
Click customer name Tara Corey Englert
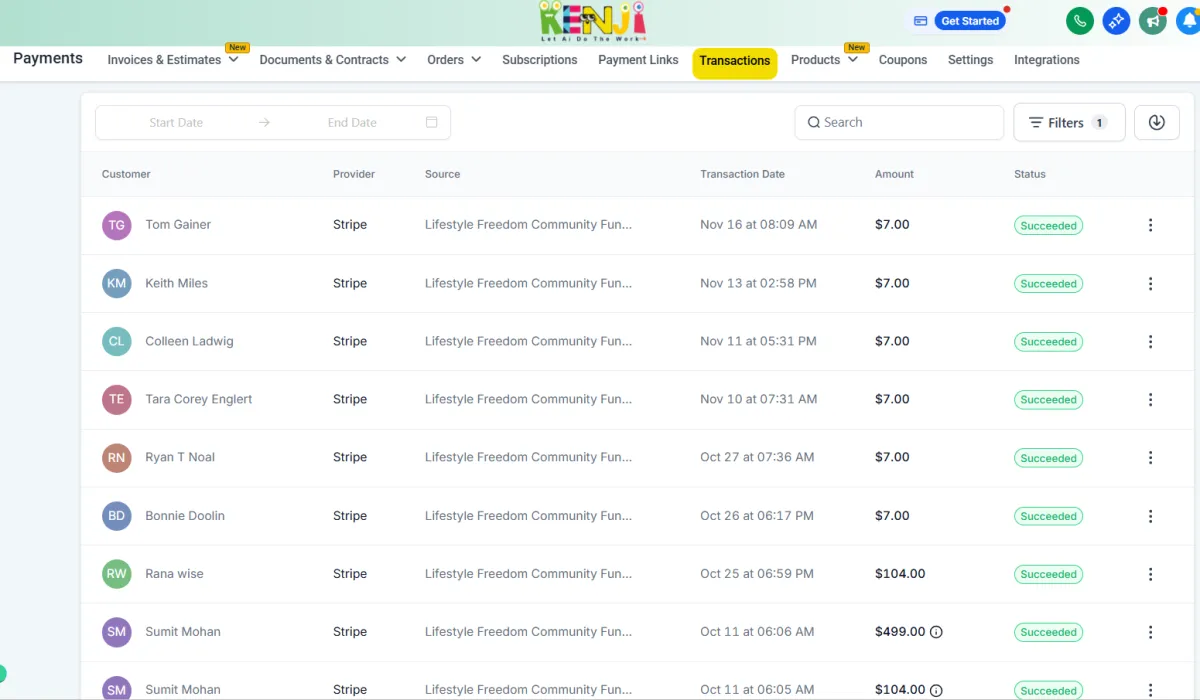199,399
